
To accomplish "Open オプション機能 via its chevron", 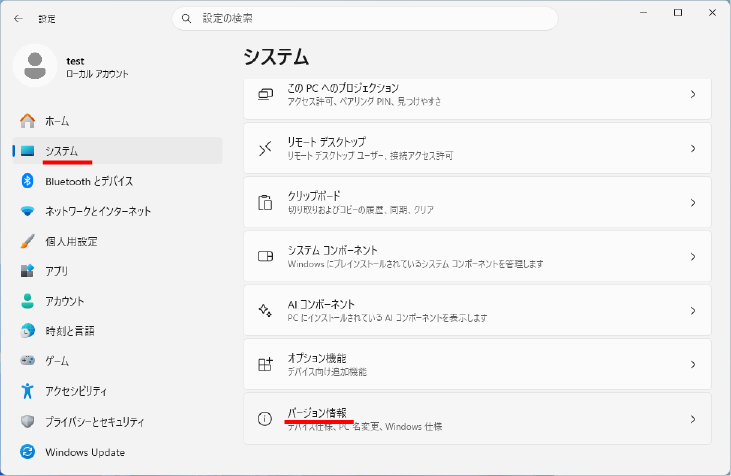I will [693, 365].
